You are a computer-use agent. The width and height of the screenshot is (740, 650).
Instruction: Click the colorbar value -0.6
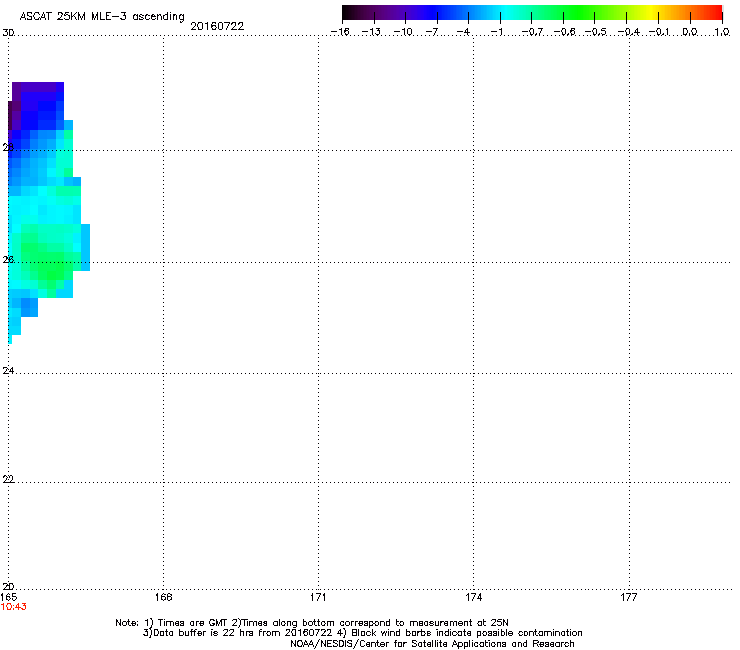coord(564,32)
